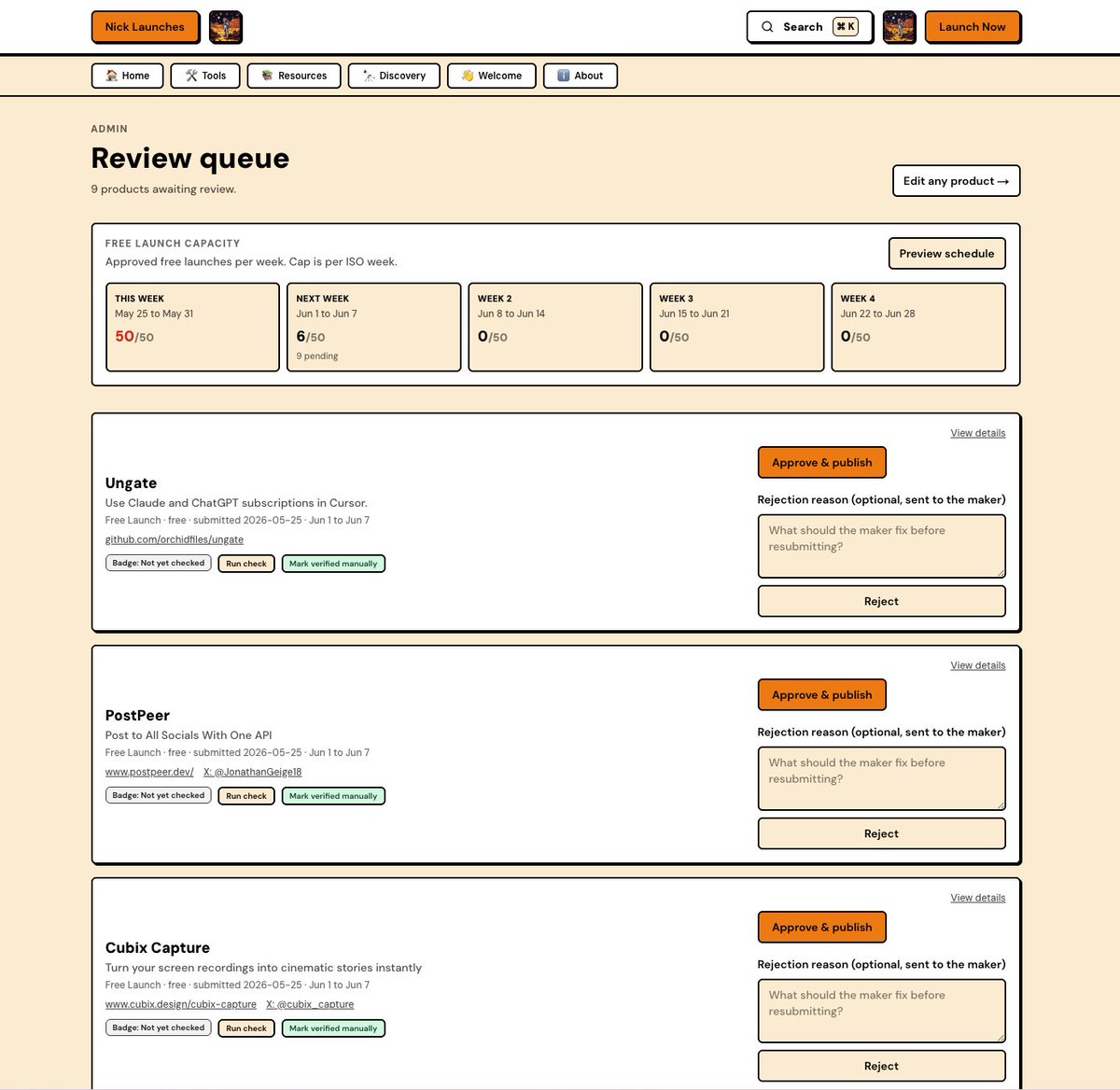Click Cubix Capture's Badge: Not yet checked tag
Image resolution: width=1120 pixels, height=1090 pixels.
coord(159,1028)
